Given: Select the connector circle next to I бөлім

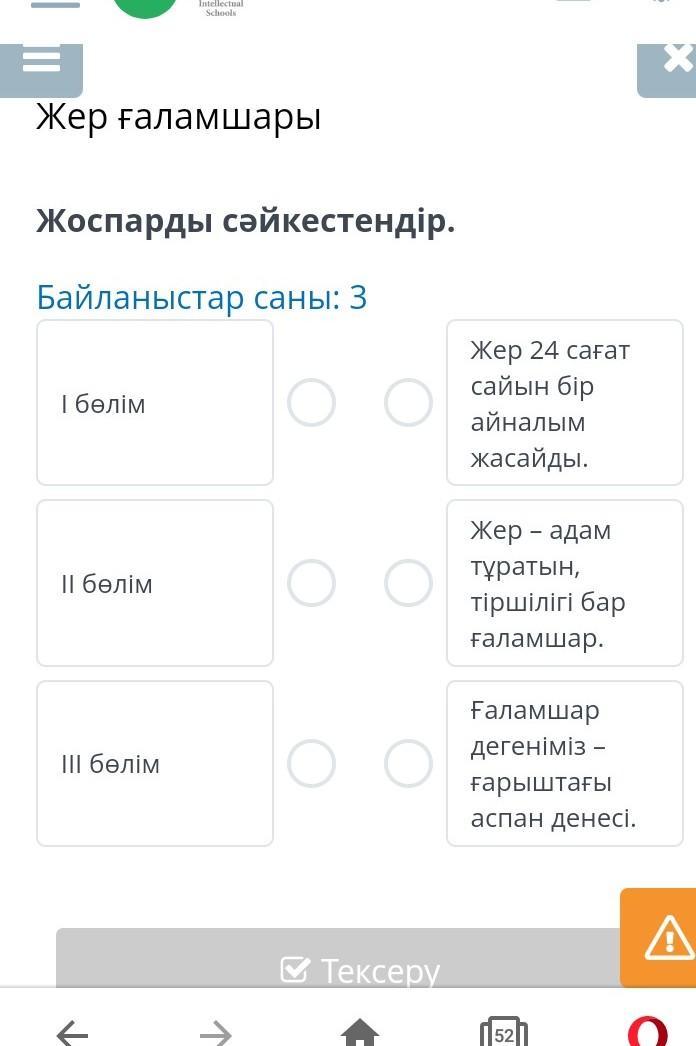Looking at the screenshot, I should click(x=311, y=403).
